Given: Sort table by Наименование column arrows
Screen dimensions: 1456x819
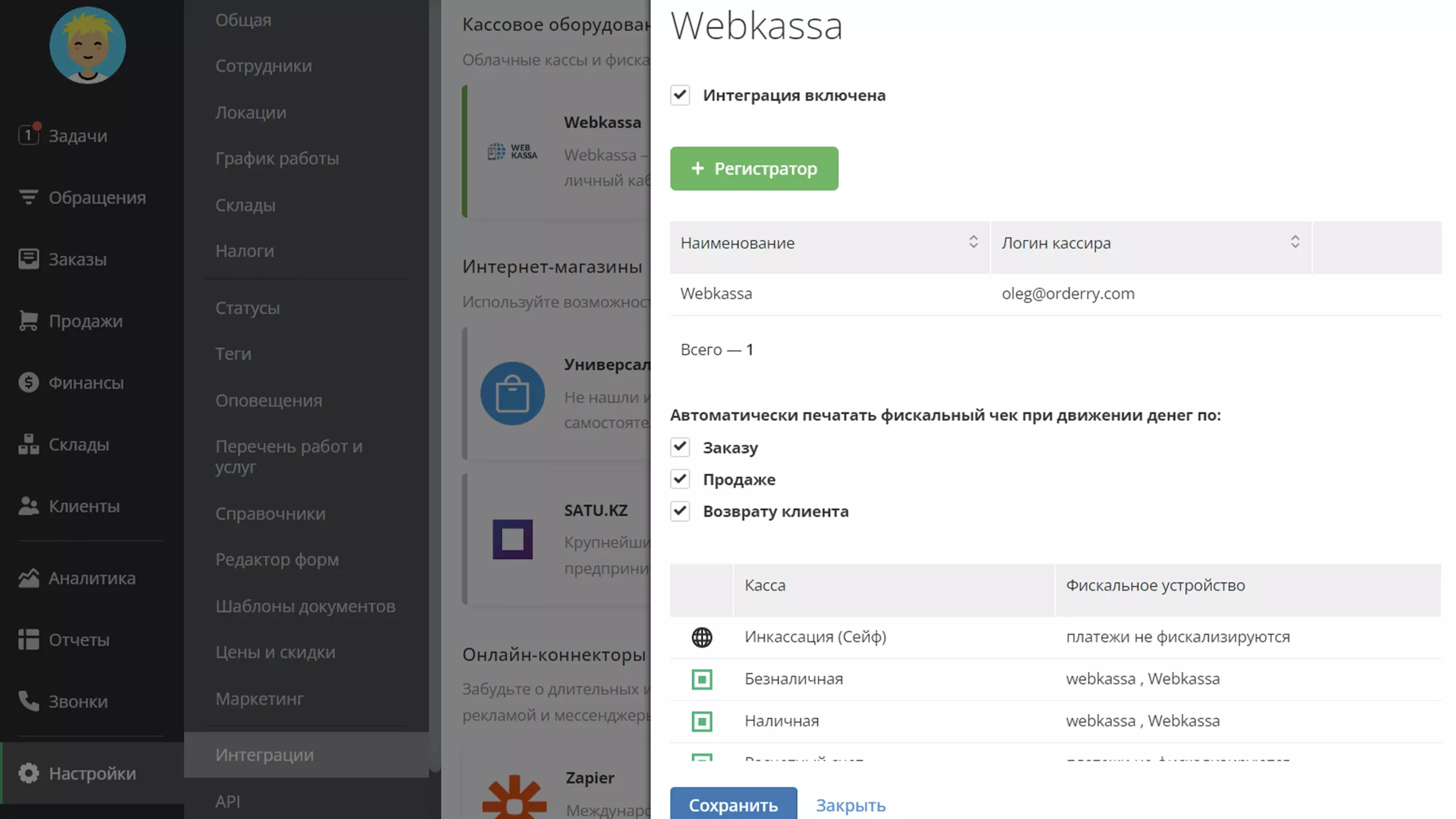Looking at the screenshot, I should [973, 242].
